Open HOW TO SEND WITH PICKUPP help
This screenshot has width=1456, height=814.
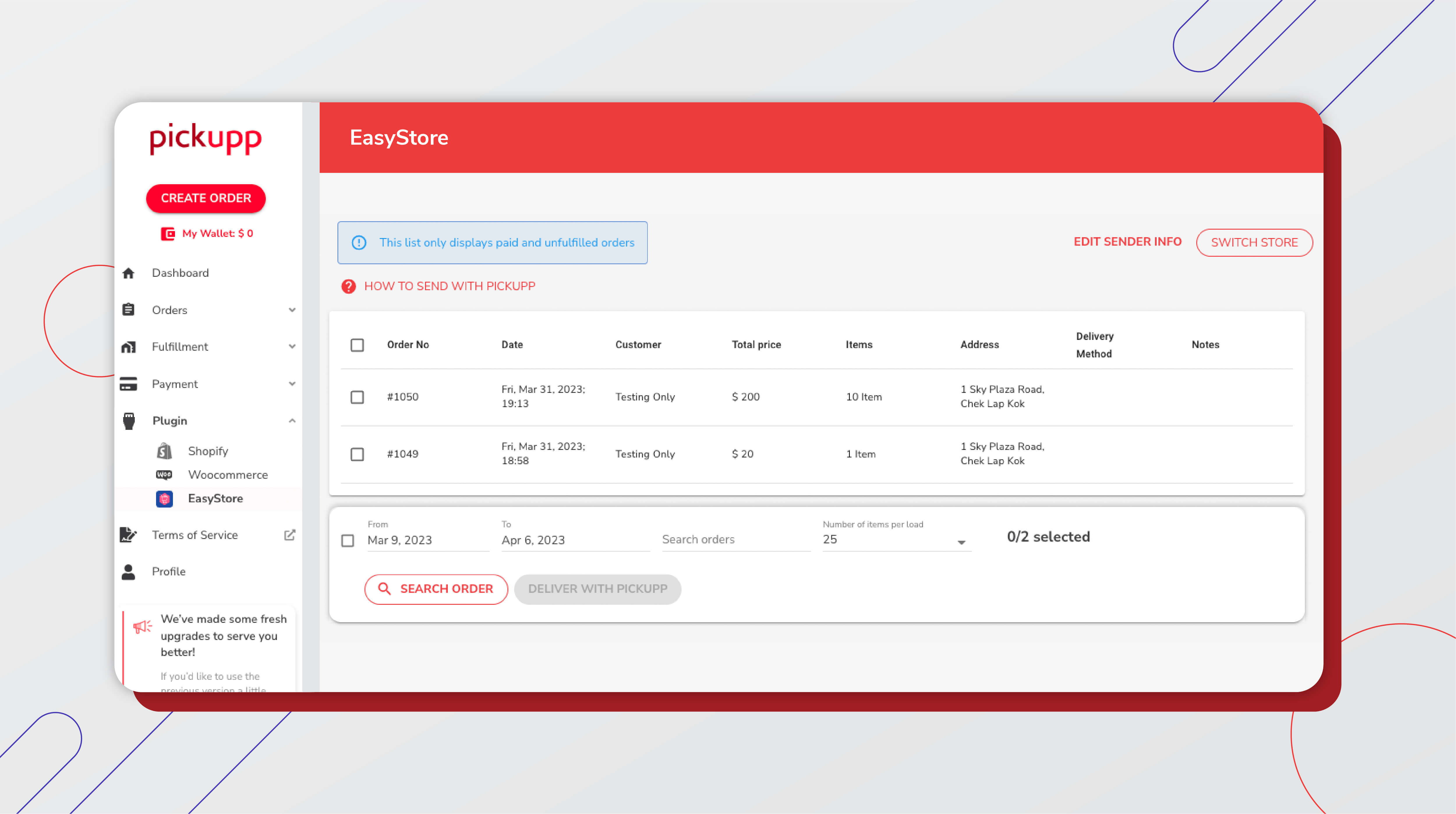click(449, 286)
